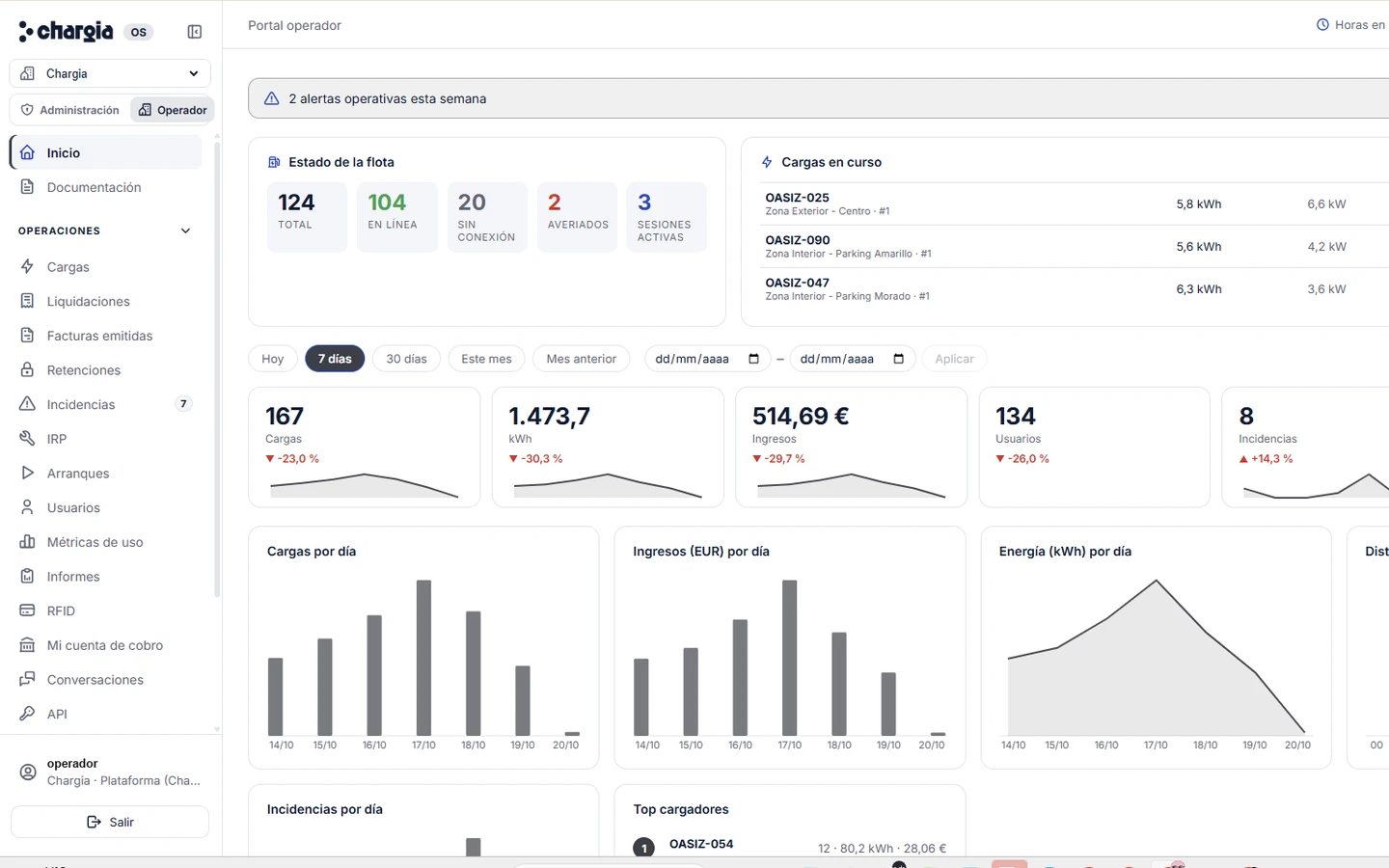Image resolution: width=1389 pixels, height=868 pixels.
Task: Open the end date calendar picker
Action: (x=899, y=359)
